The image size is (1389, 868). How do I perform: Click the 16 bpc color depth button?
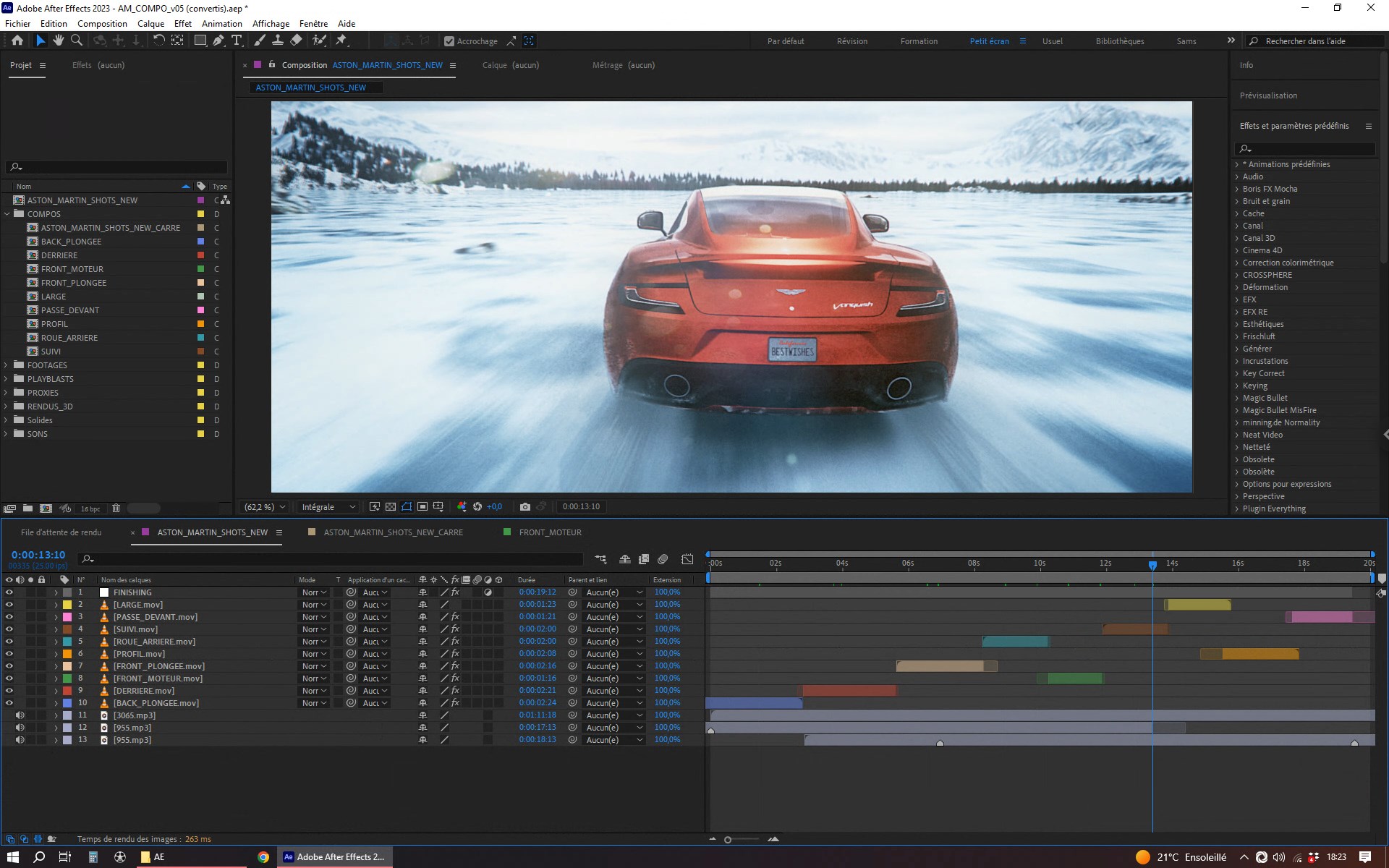point(90,509)
